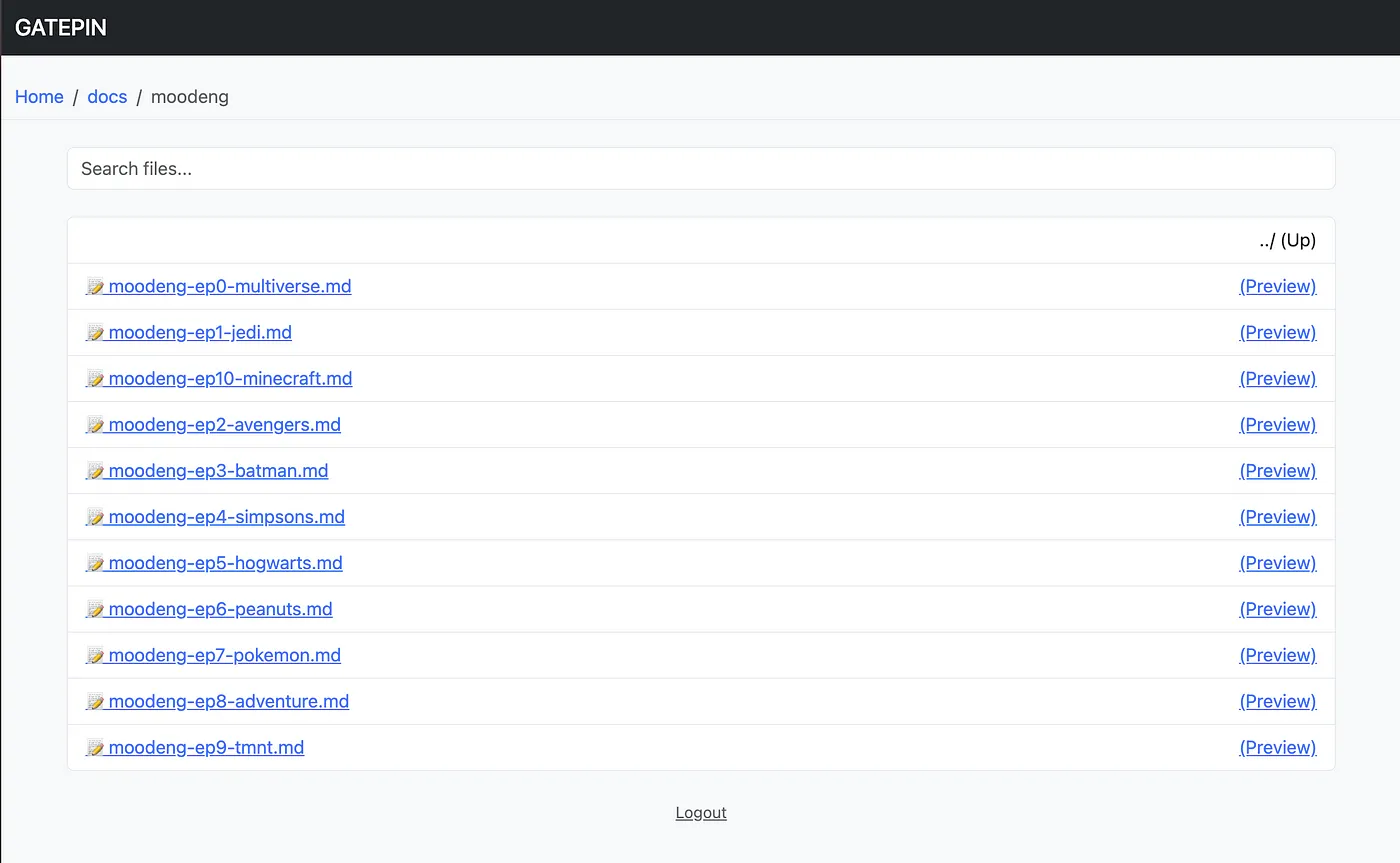The height and width of the screenshot is (863, 1400).
Task: Go to Home in breadcrumb
Action: click(x=39, y=97)
